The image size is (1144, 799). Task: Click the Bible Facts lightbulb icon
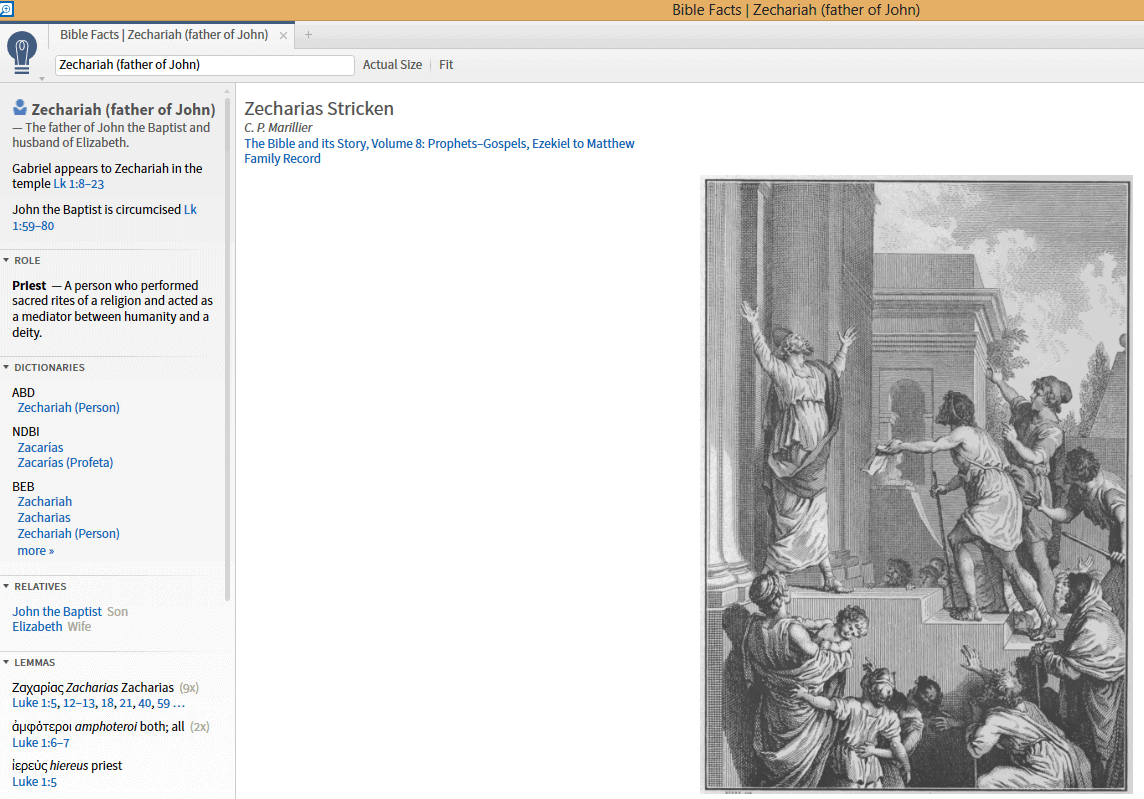tap(22, 50)
